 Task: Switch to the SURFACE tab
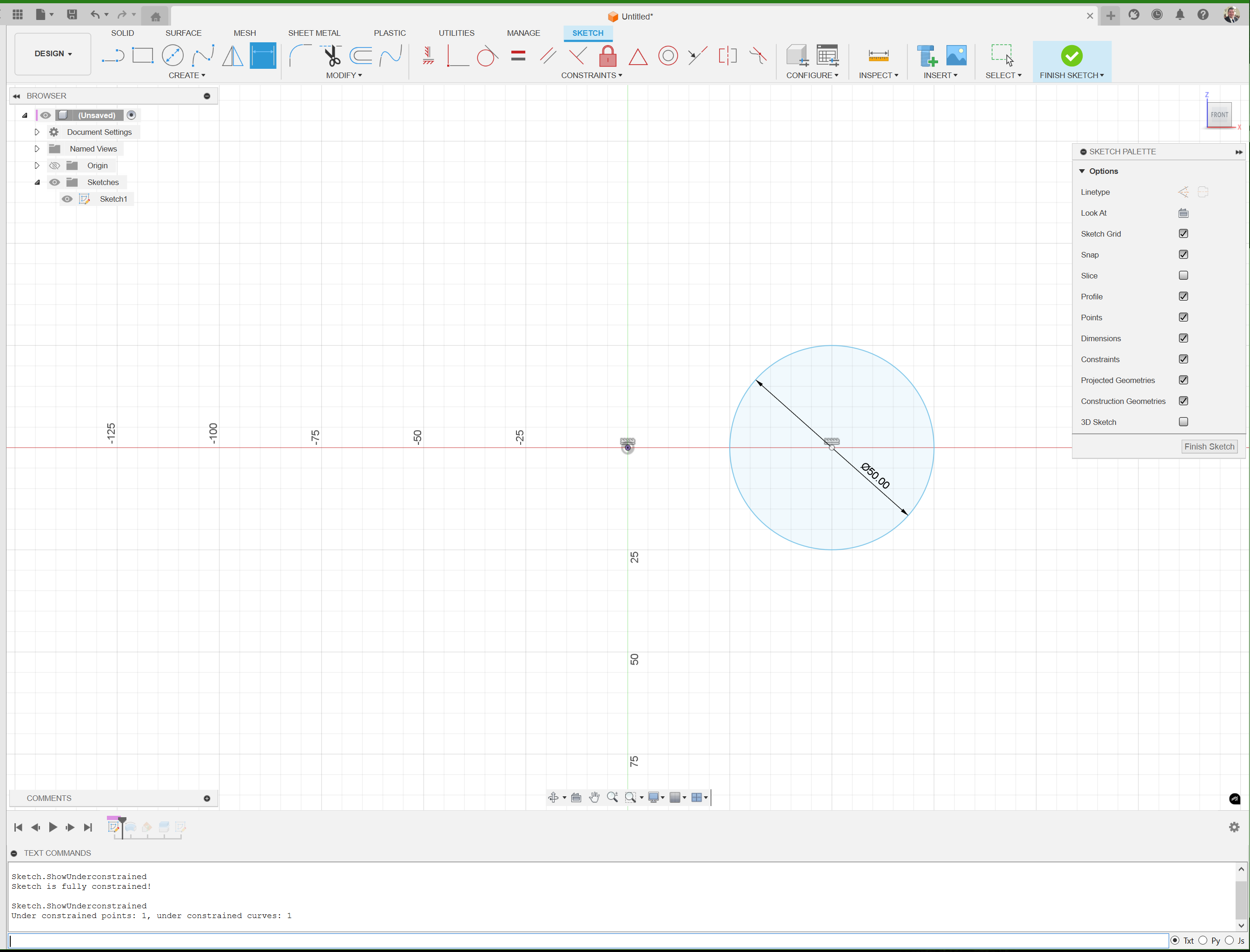coord(183,33)
